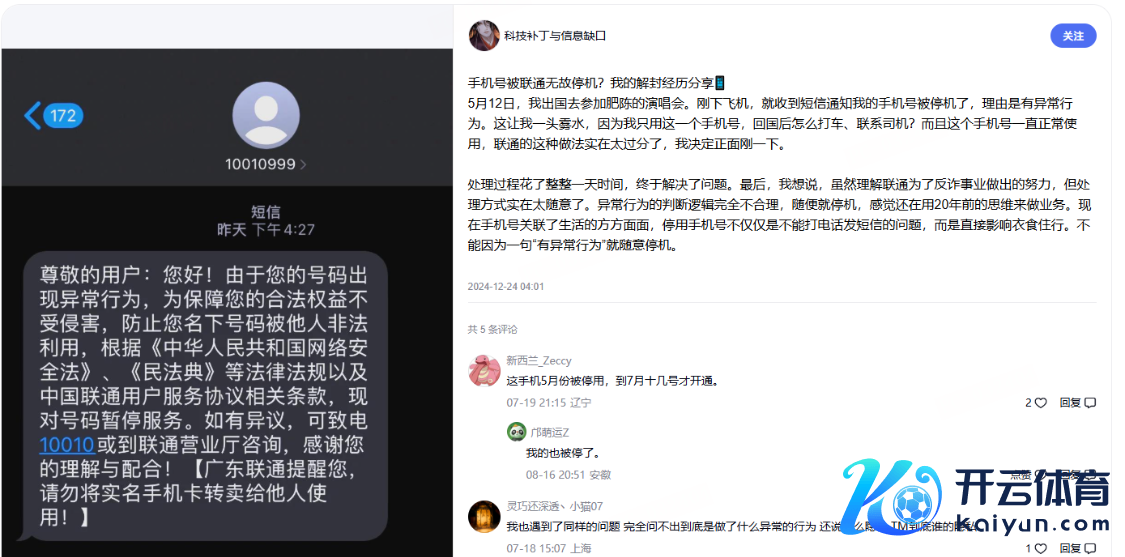Tap the 172 unread messages badge

point(64,116)
